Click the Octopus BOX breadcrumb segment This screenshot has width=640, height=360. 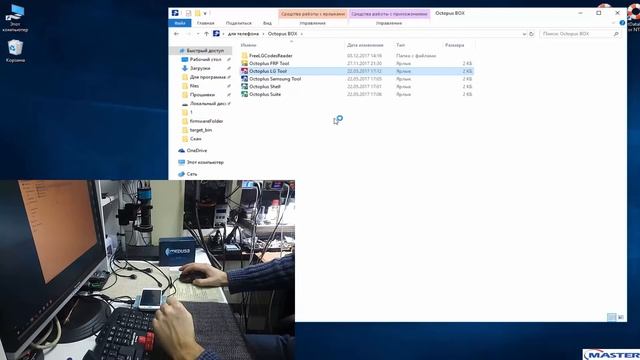(282, 34)
